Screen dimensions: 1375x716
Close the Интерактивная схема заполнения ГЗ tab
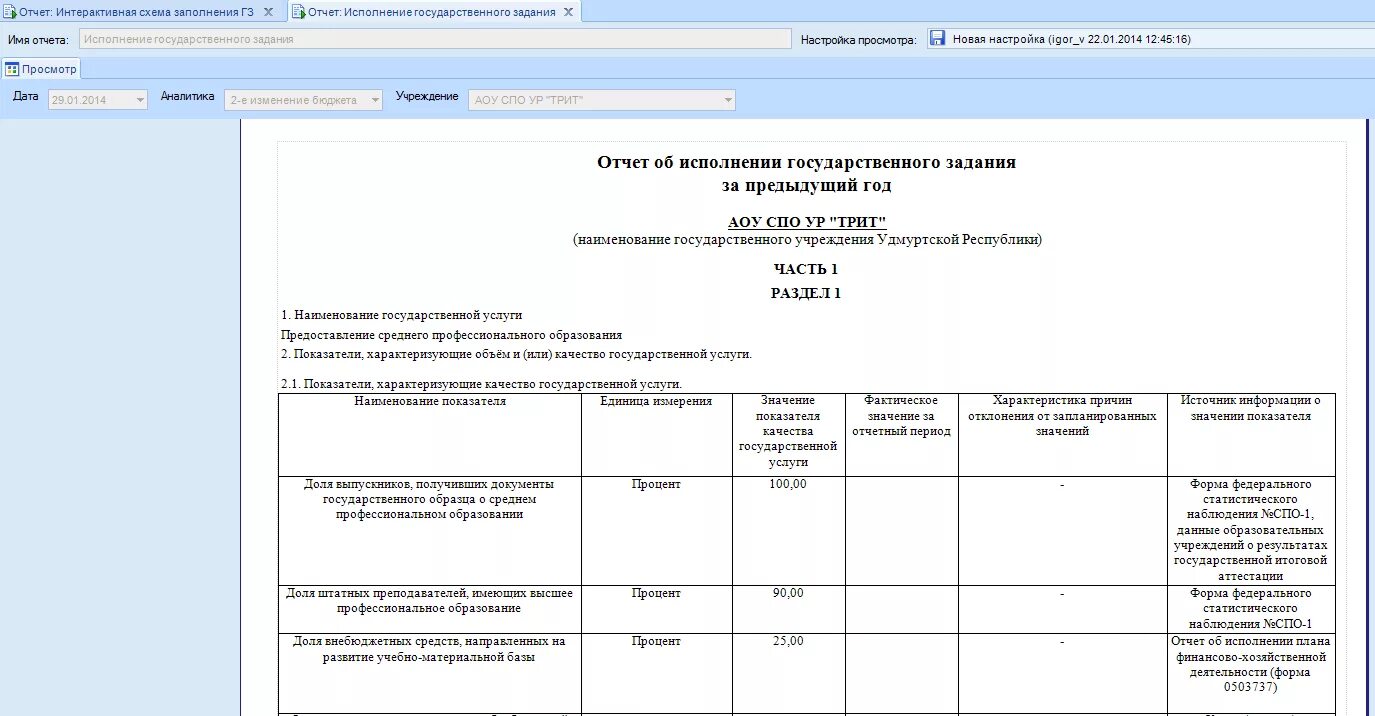coord(268,12)
